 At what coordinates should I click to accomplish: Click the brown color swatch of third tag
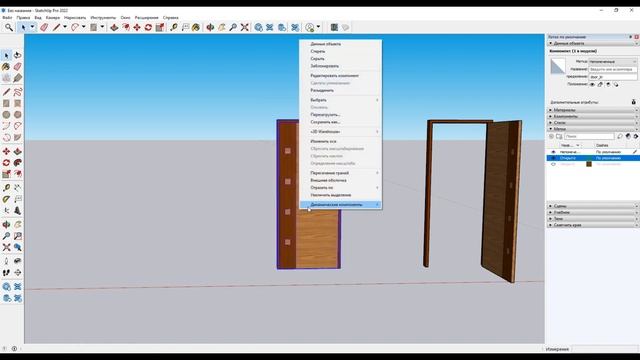[x=589, y=164]
